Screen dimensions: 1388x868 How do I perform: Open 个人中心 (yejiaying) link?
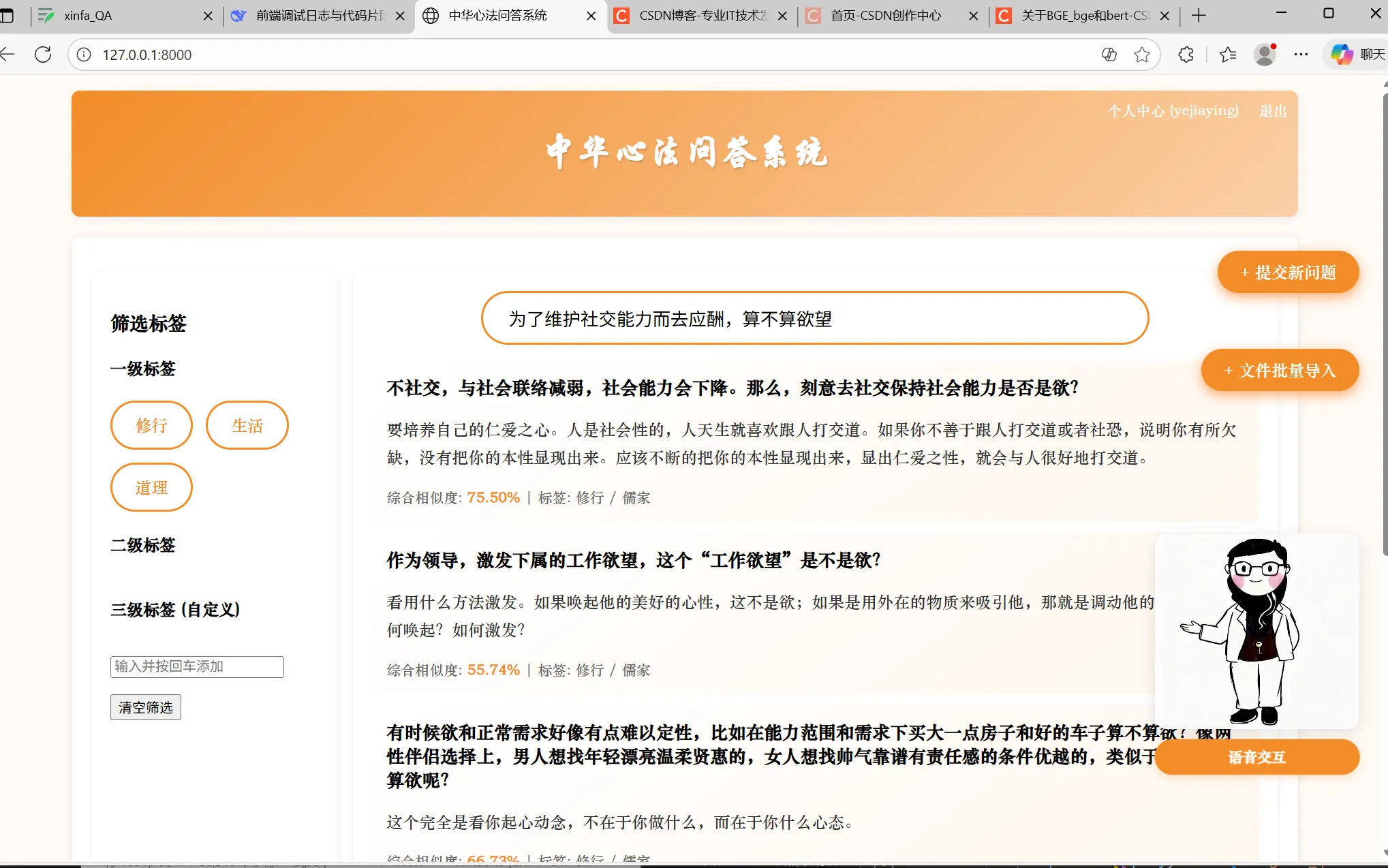pos(1173,111)
